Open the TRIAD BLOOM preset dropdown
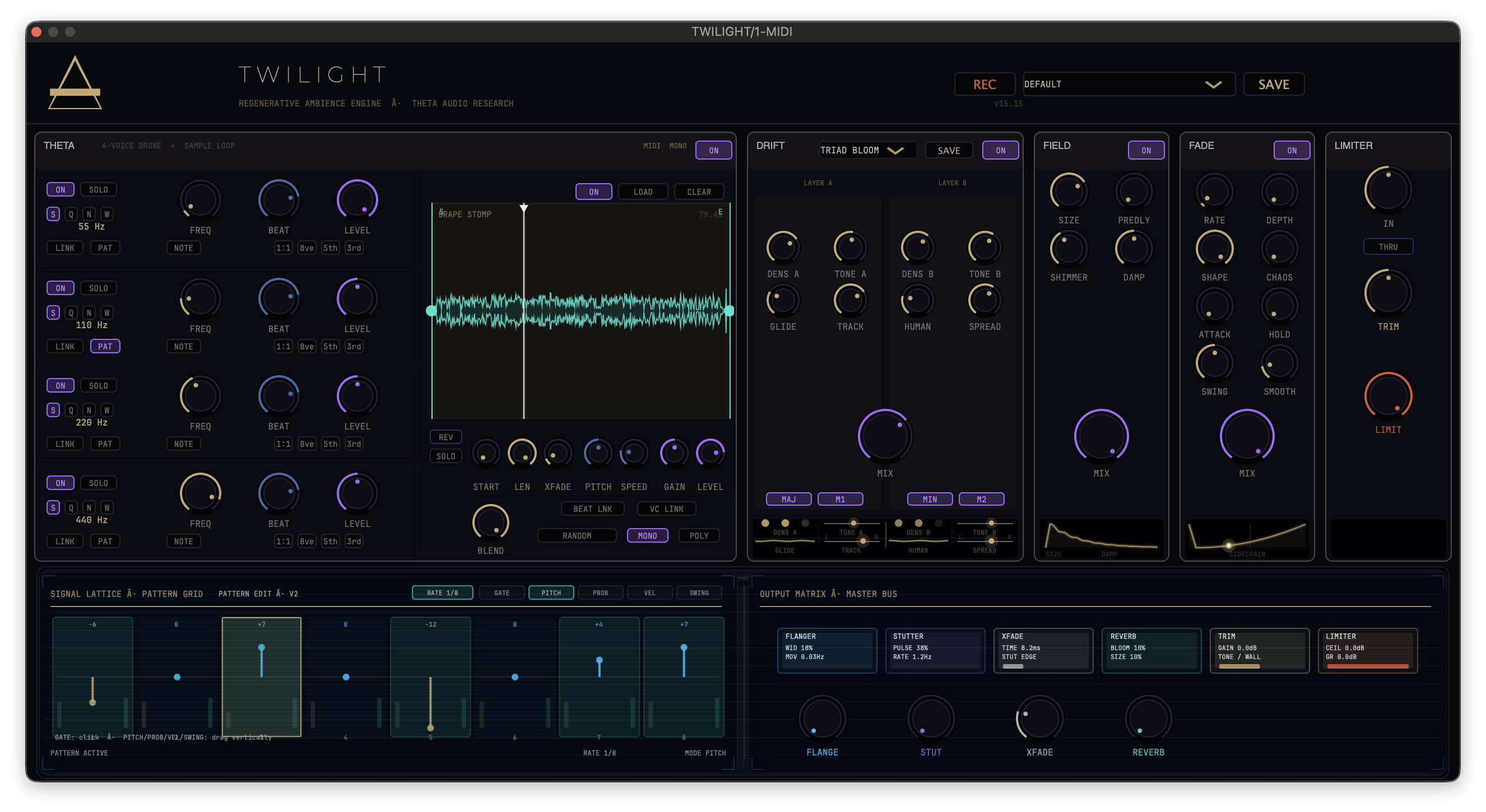 (867, 150)
